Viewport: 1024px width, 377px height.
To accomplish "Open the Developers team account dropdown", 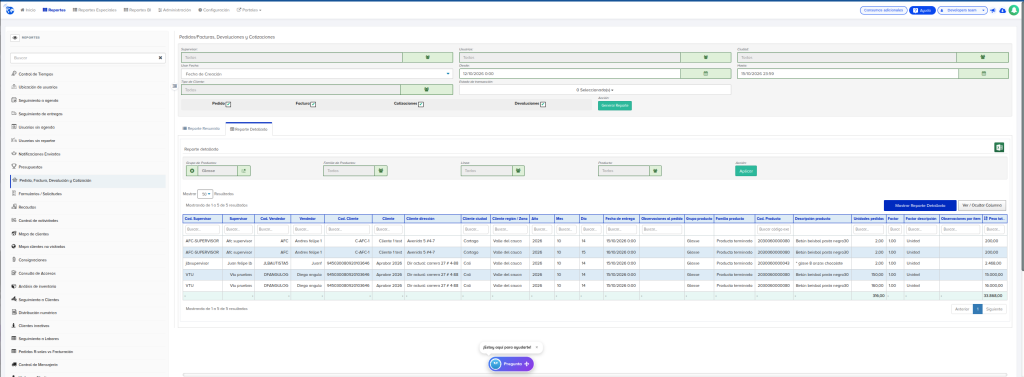I will point(963,10).
